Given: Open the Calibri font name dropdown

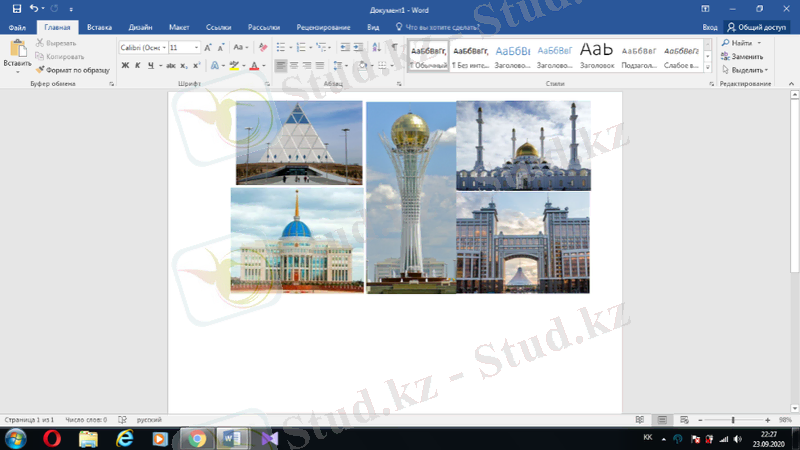Looking at the screenshot, I should coord(142,47).
